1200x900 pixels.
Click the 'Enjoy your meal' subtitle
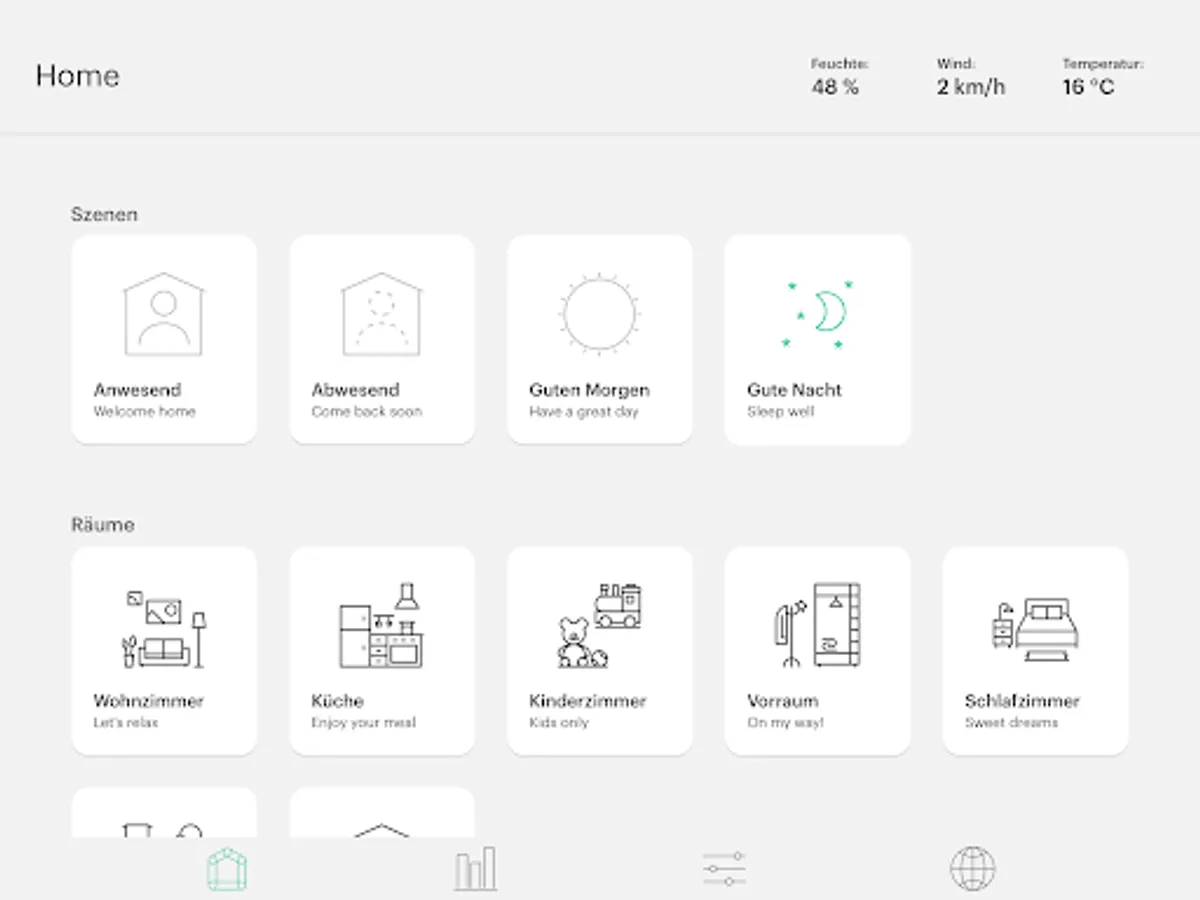click(363, 723)
